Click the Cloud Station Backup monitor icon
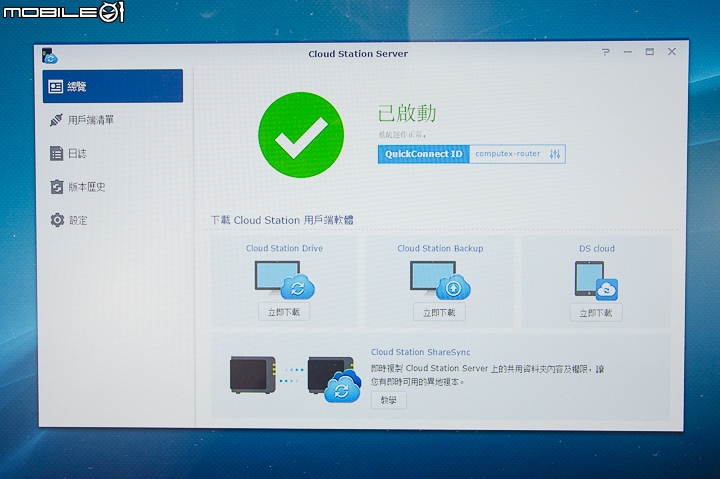This screenshot has width=720, height=479. coord(440,280)
